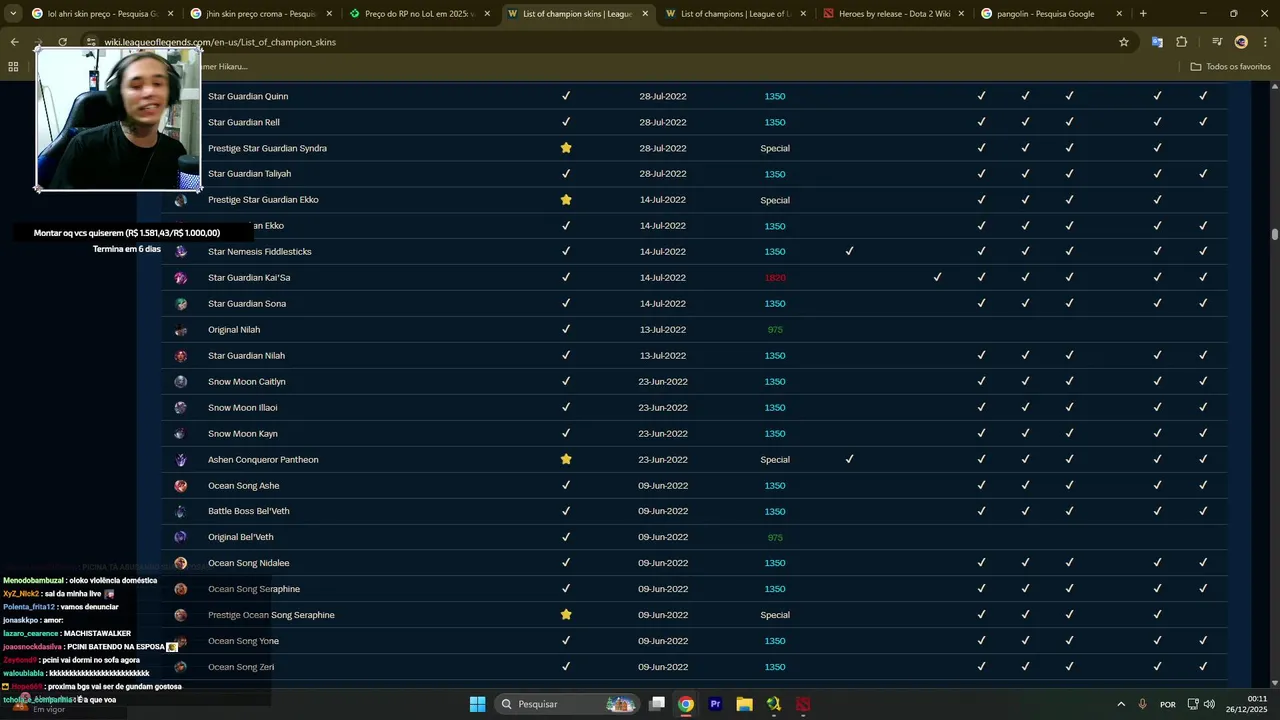Click the Star Guardian Nilah champion icon
Screen dimensions: 1280x720
(x=180, y=356)
